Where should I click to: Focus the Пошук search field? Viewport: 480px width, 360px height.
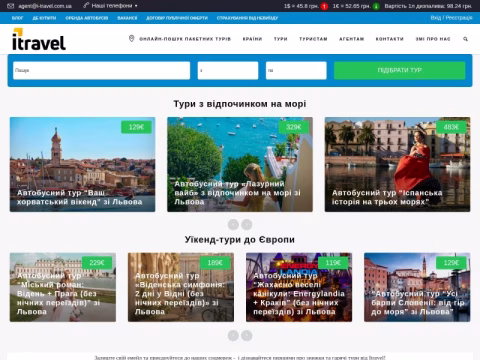102,70
